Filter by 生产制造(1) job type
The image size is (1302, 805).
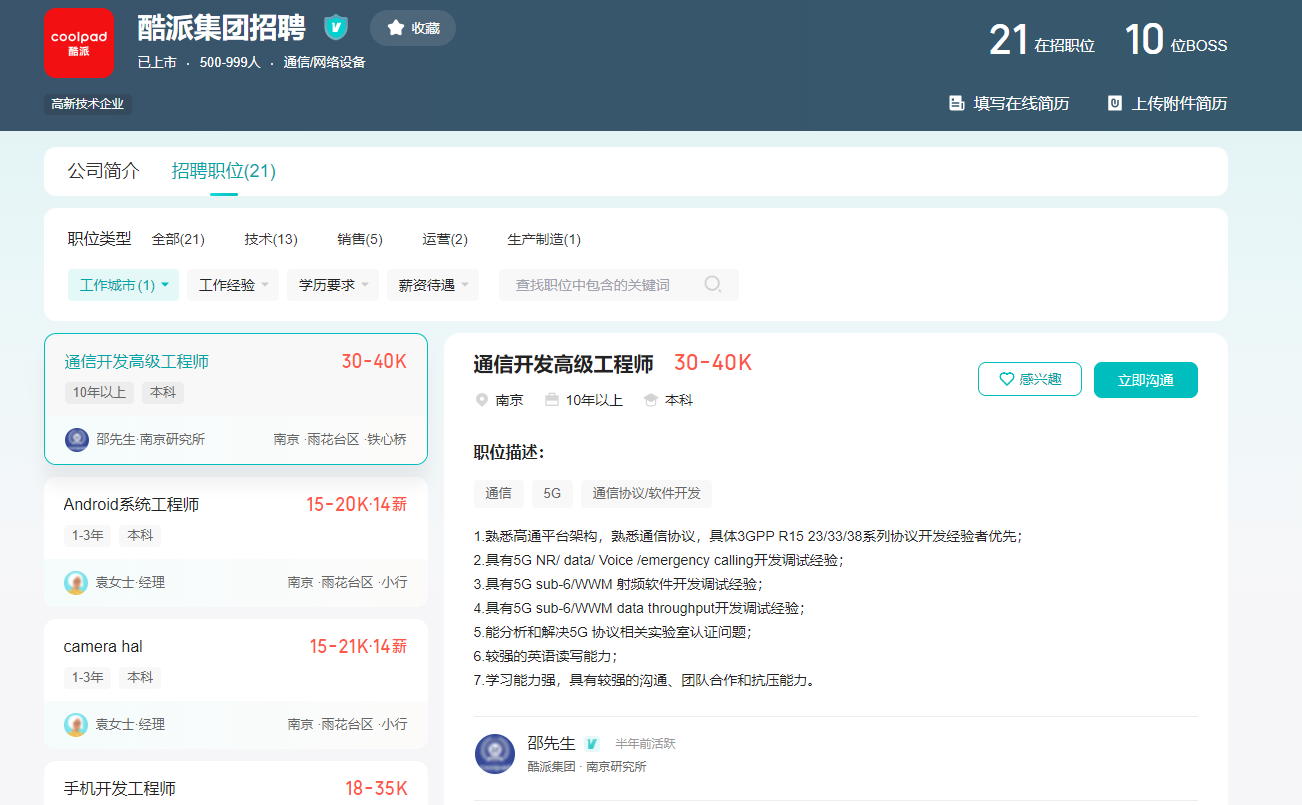(x=544, y=239)
